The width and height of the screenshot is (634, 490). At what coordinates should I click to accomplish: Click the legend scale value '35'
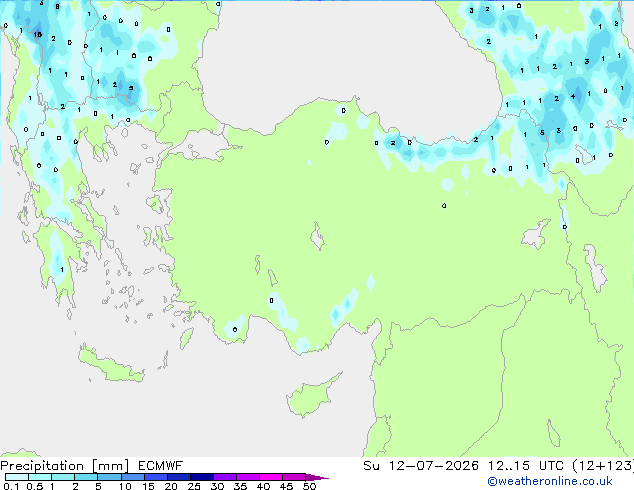pos(240,486)
